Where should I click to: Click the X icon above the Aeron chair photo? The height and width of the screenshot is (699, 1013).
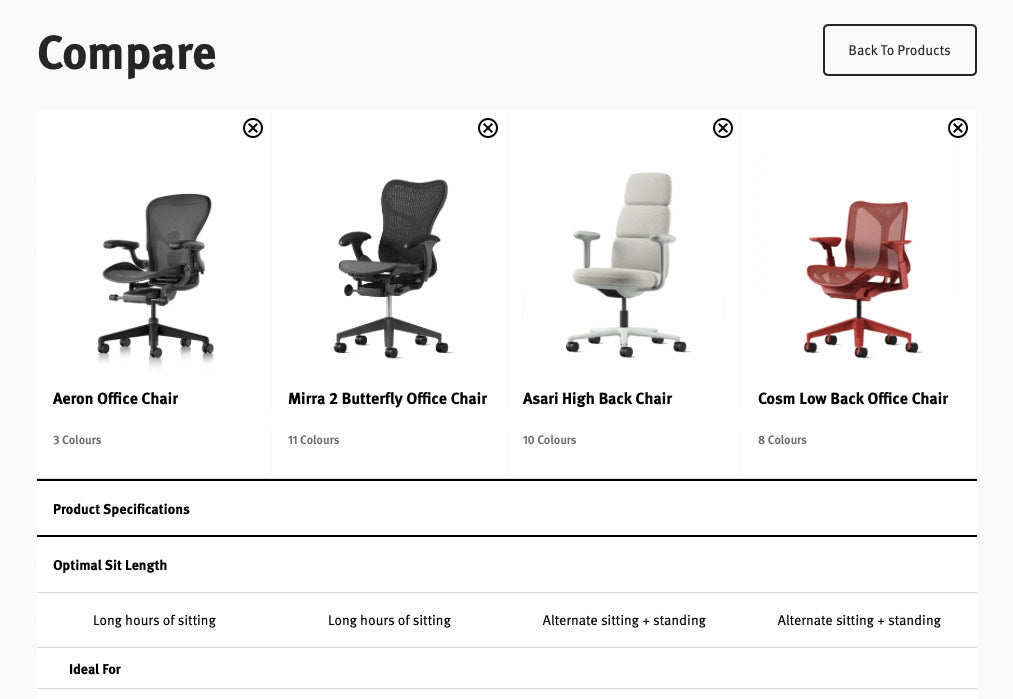tap(252, 128)
